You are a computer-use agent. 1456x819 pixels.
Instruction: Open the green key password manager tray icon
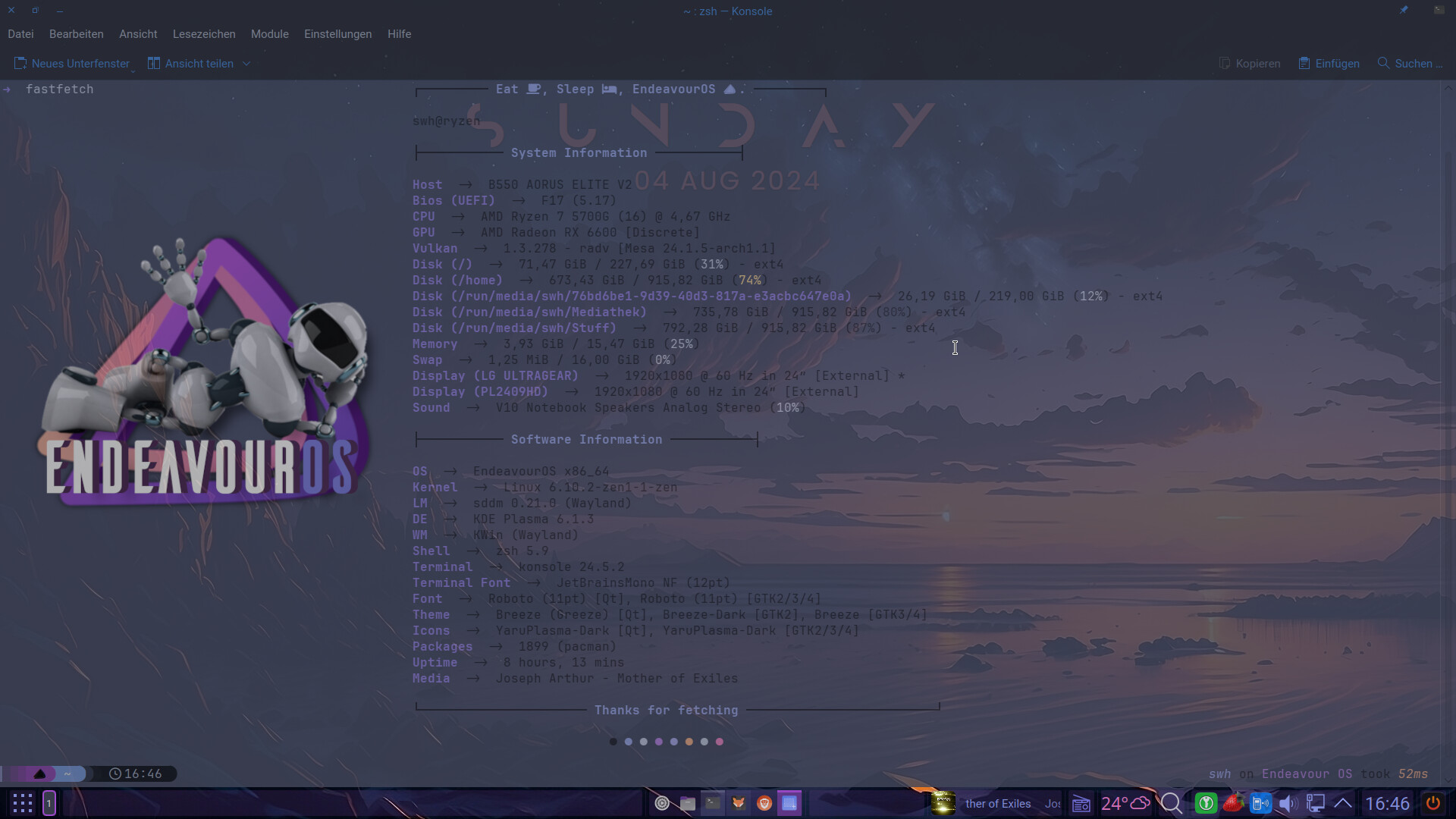click(1206, 803)
